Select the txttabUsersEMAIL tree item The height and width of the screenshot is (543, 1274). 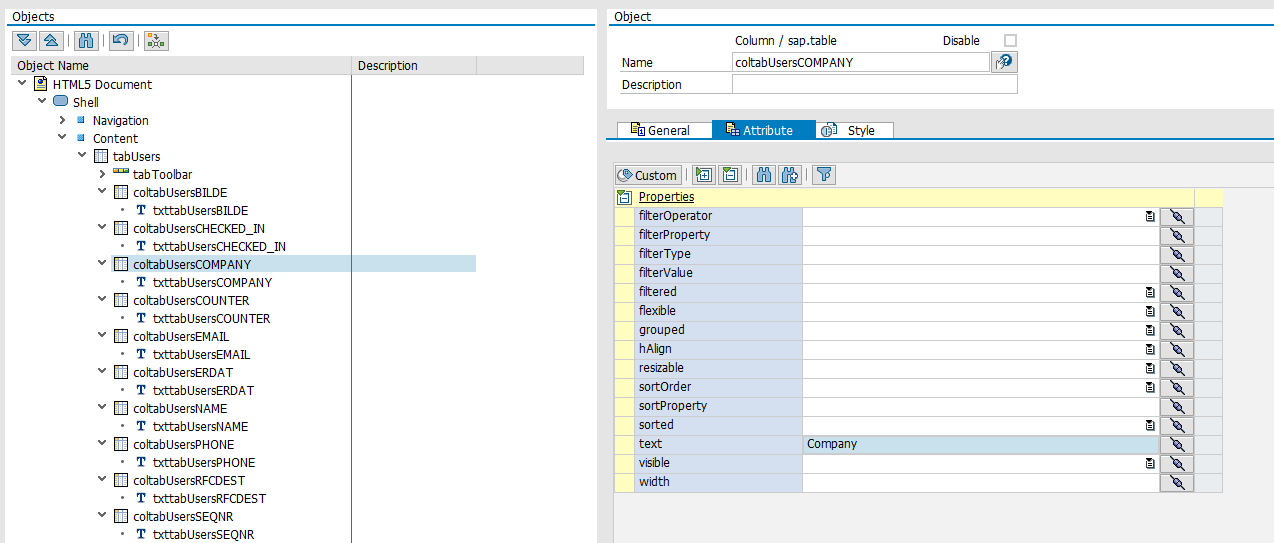201,354
